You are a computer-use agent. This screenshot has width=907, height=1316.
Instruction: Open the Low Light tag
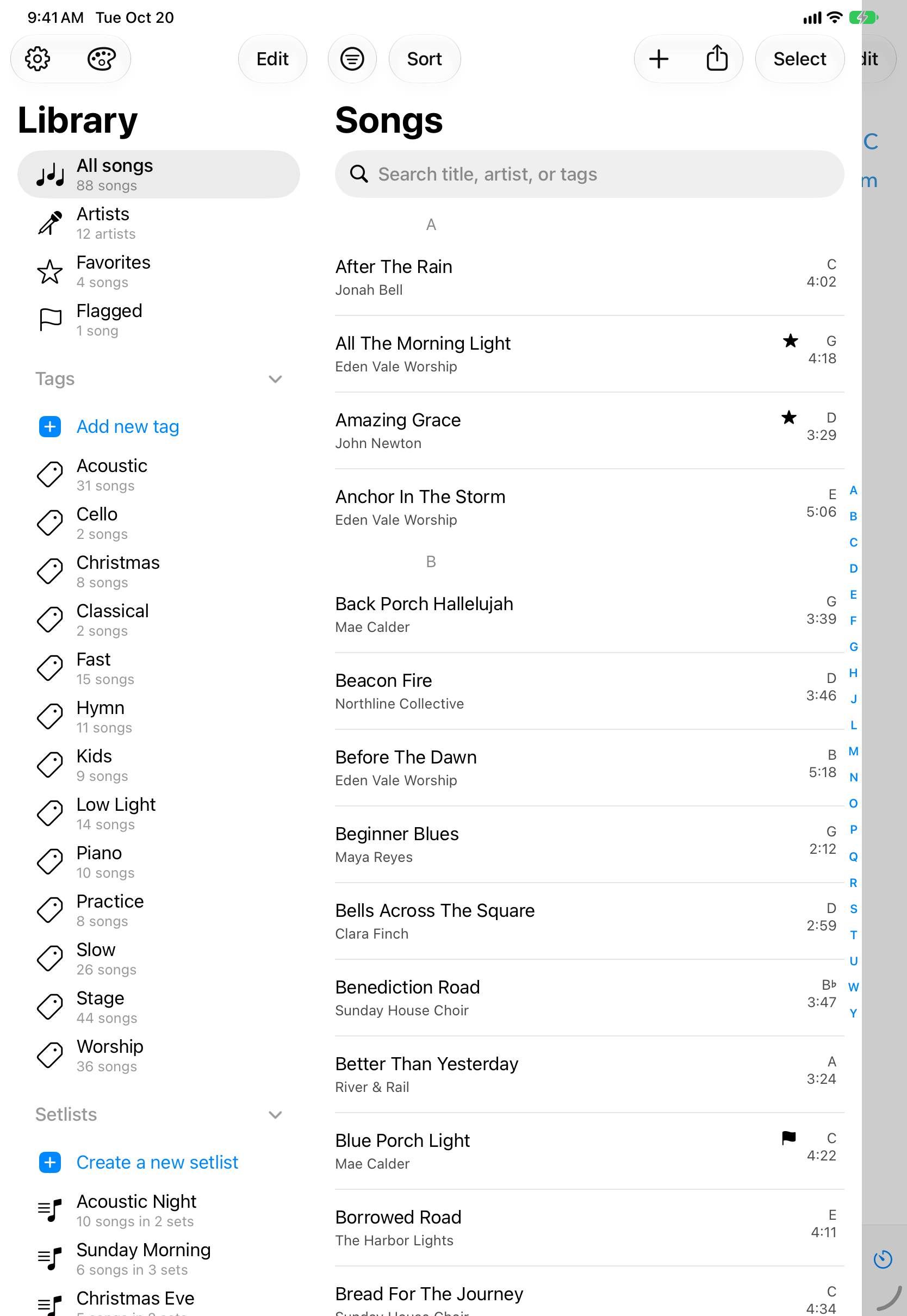point(159,813)
